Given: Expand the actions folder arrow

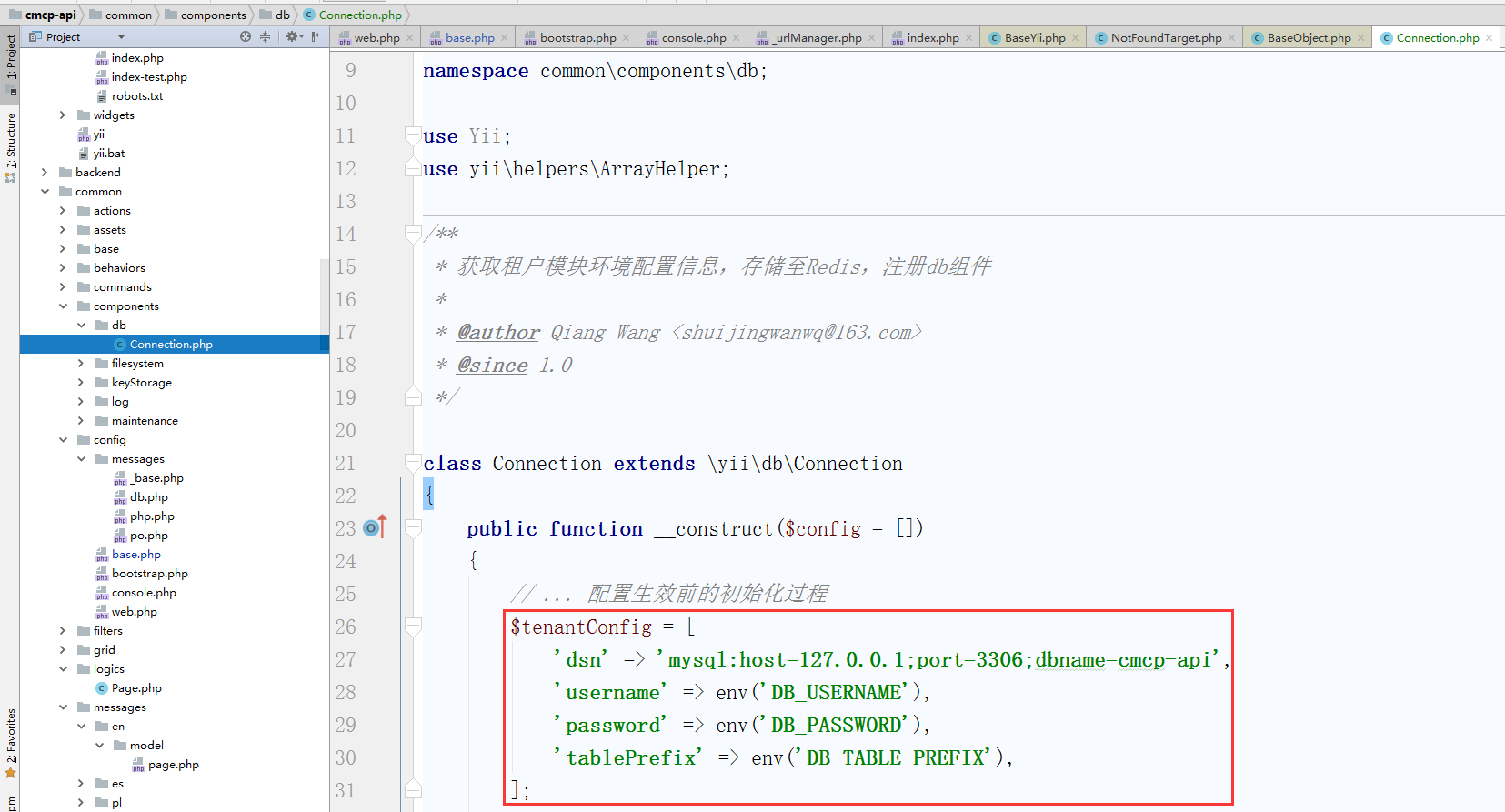Looking at the screenshot, I should click(62, 211).
